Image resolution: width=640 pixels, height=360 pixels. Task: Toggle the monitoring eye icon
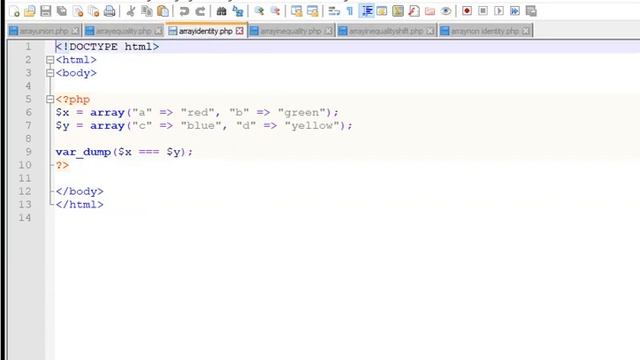(x=446, y=11)
